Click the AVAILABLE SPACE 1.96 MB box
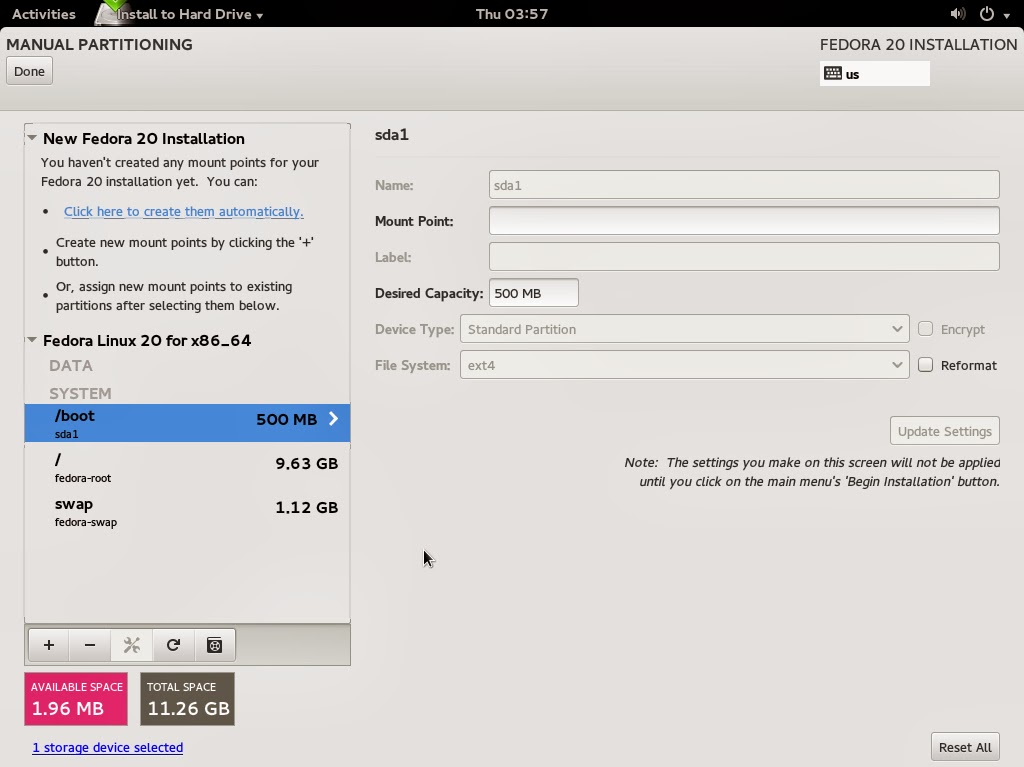 pos(76,699)
